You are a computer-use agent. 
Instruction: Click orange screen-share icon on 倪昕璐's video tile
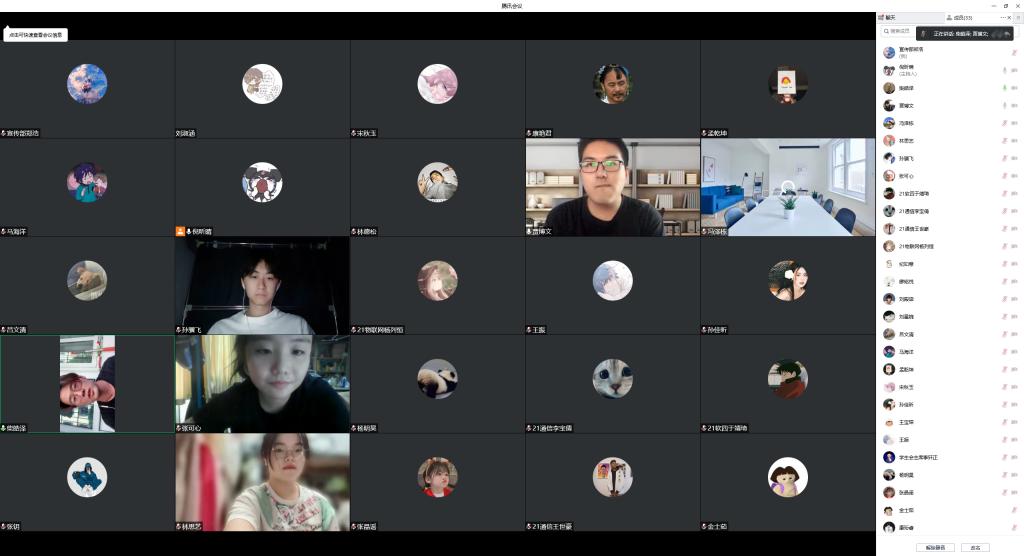click(179, 231)
